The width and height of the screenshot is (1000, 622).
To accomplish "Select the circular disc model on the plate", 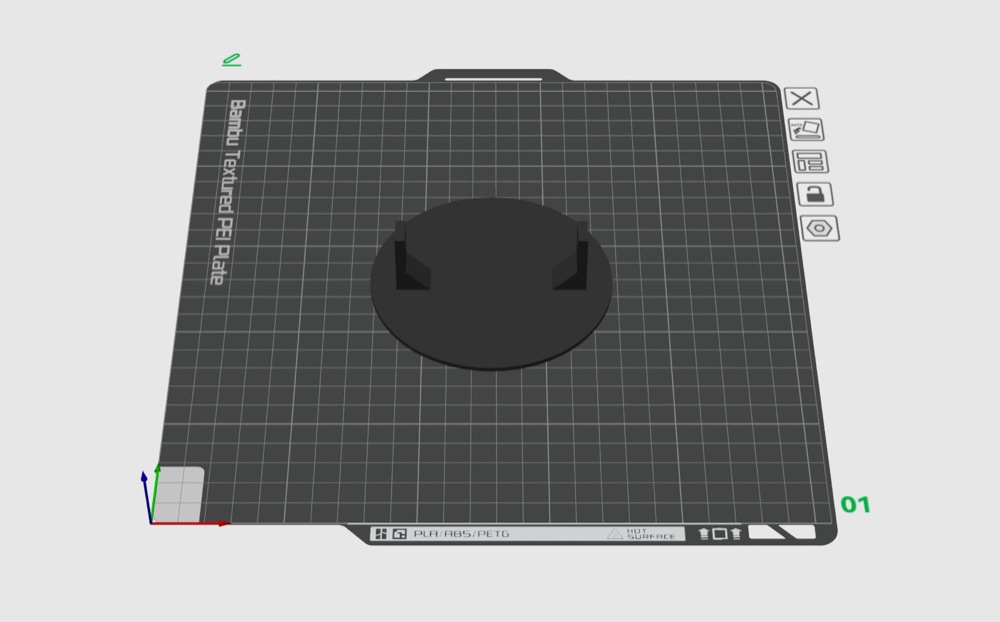I will click(491, 319).
